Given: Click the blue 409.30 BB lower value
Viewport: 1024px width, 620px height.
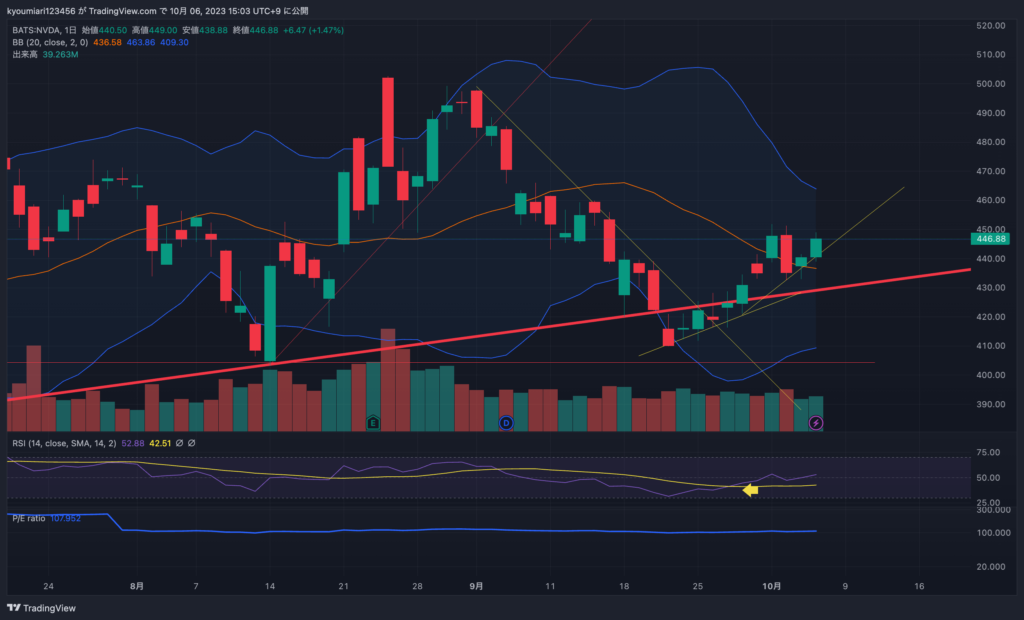Looking at the screenshot, I should [x=174, y=42].
